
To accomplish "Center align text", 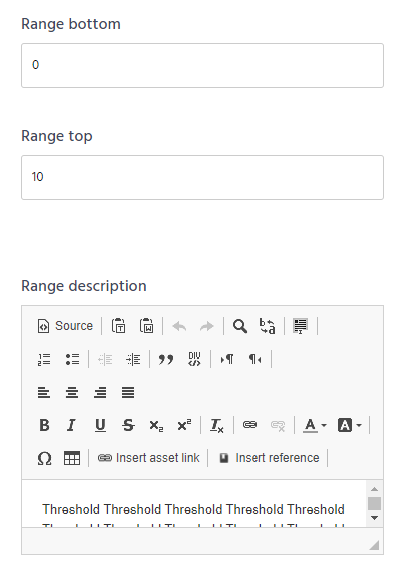I will point(72,392).
